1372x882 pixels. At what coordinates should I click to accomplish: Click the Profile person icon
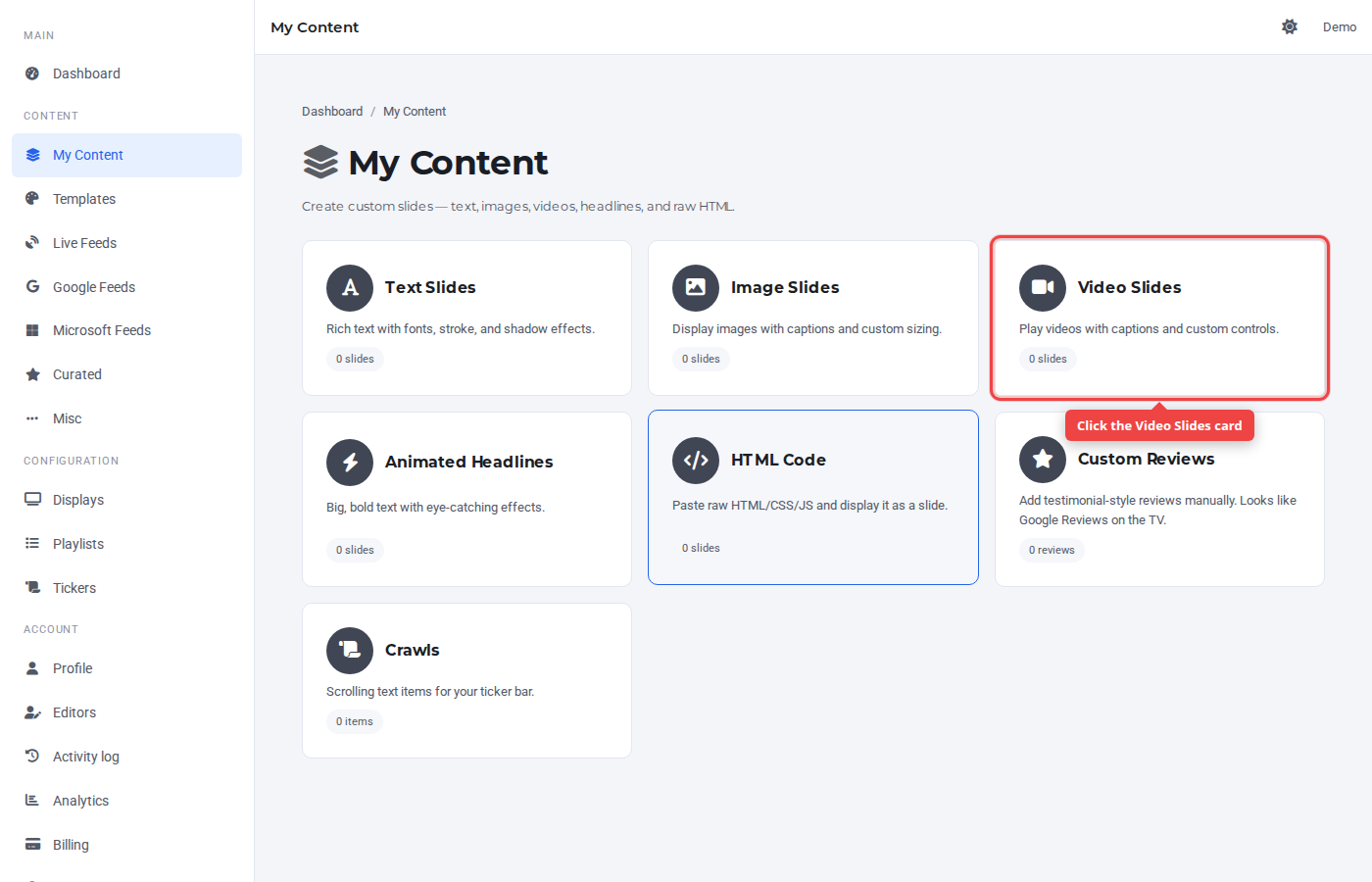[32, 668]
